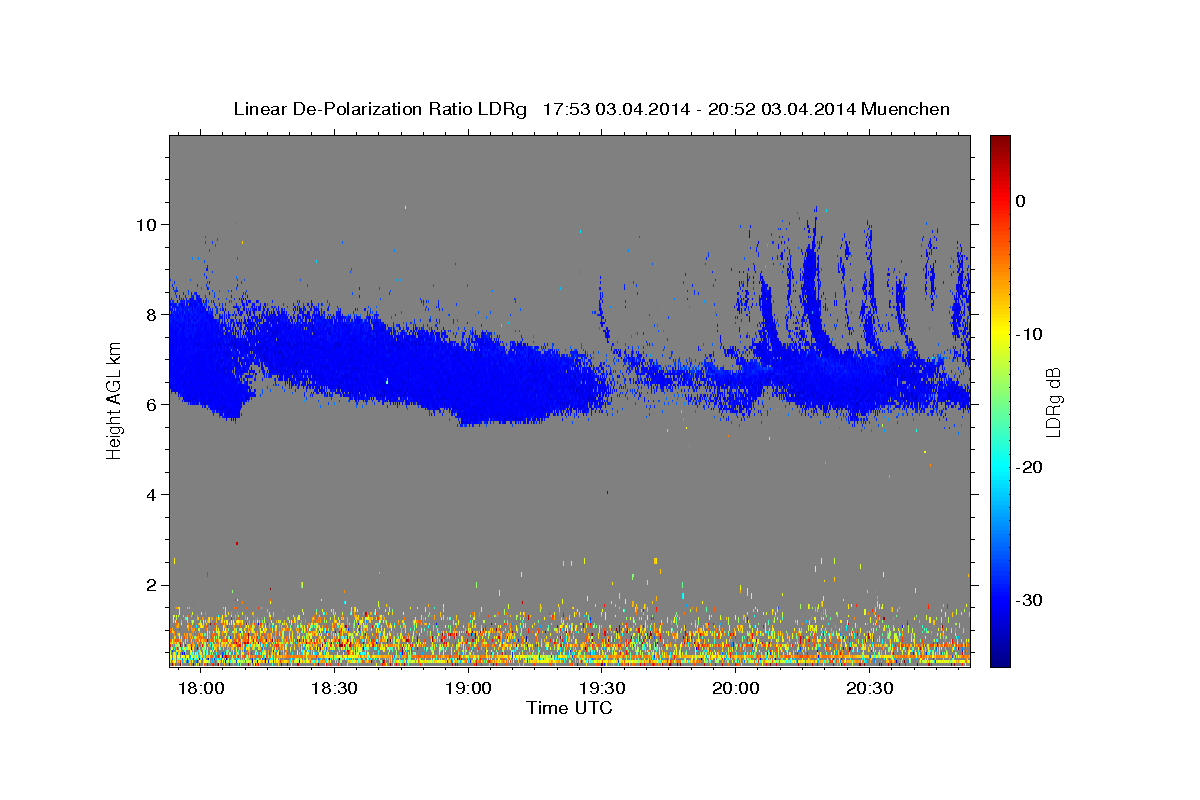Click the 'Muenchen' location label in title
Viewport: 1200px width, 800px height.
(905, 109)
